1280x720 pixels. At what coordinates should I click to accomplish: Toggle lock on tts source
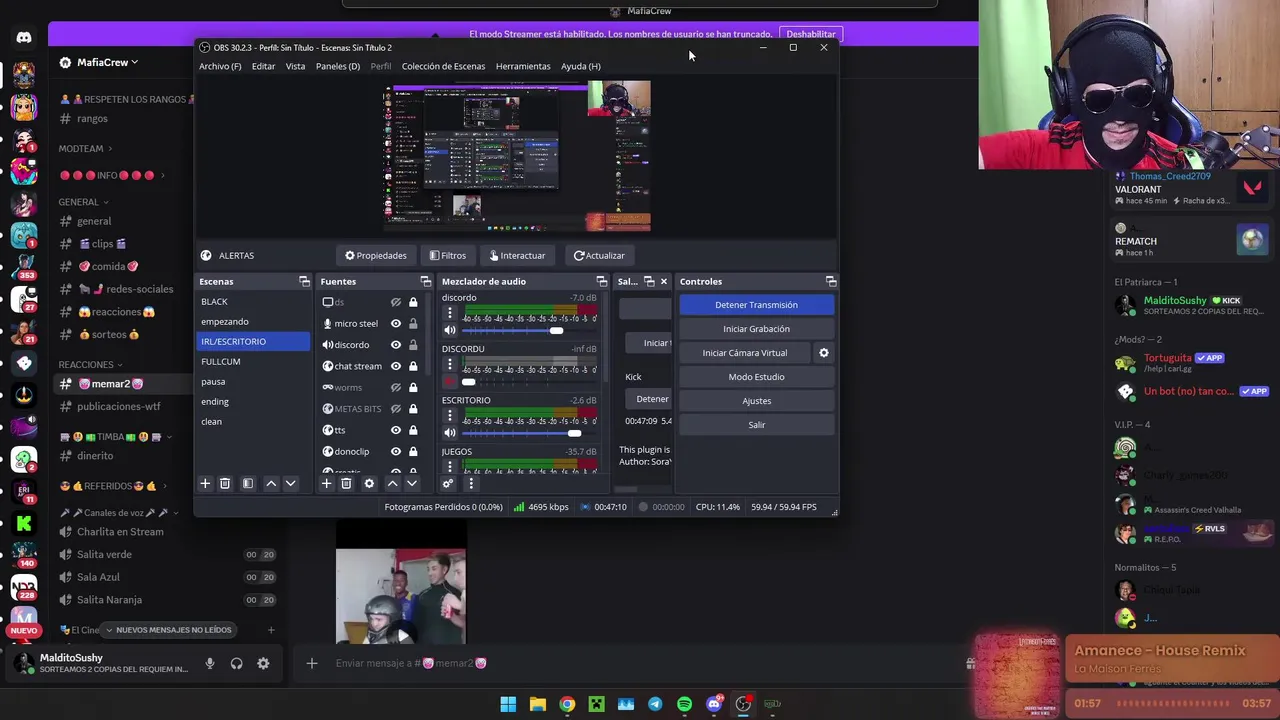coord(413,430)
